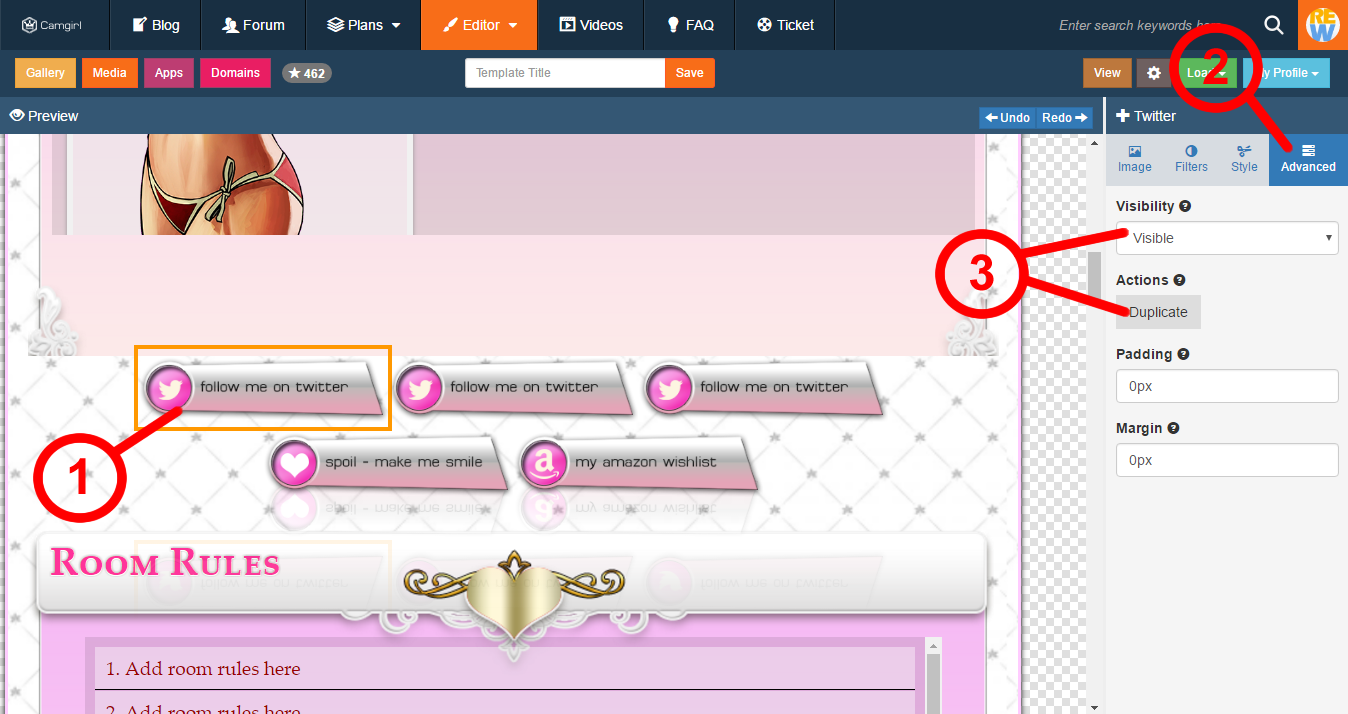Click into the Template Title field
This screenshot has width=1348, height=714.
pyautogui.click(x=565, y=73)
